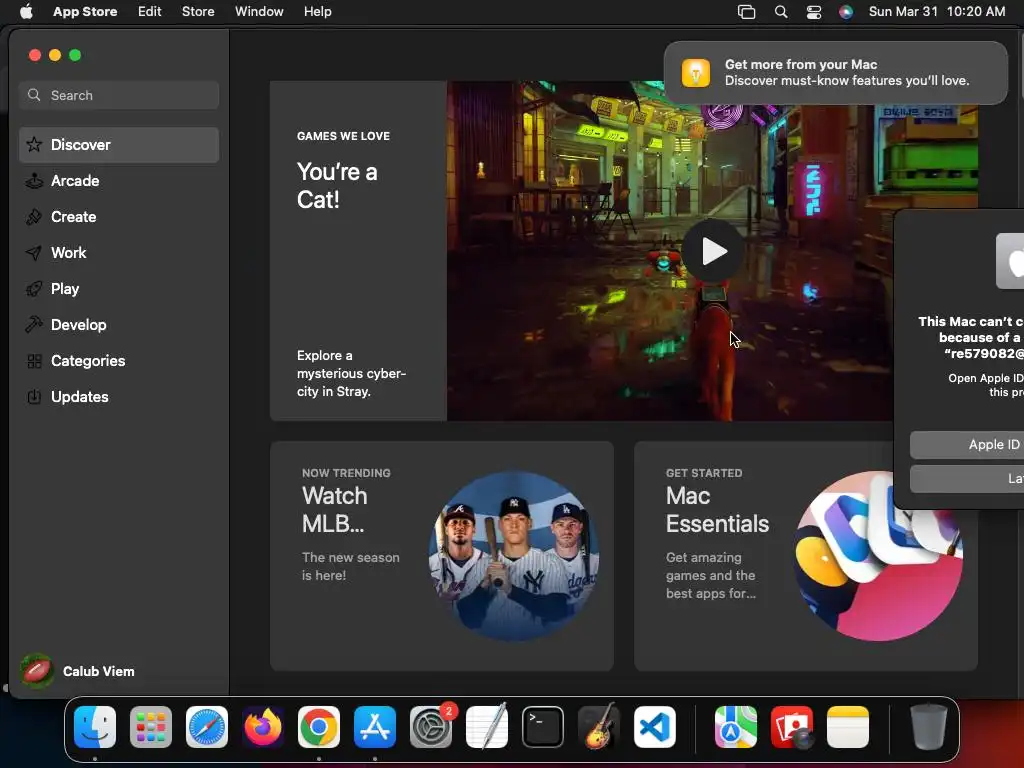The image size is (1024, 768).
Task: Launch GarageBand from the Dock
Action: tap(599, 727)
